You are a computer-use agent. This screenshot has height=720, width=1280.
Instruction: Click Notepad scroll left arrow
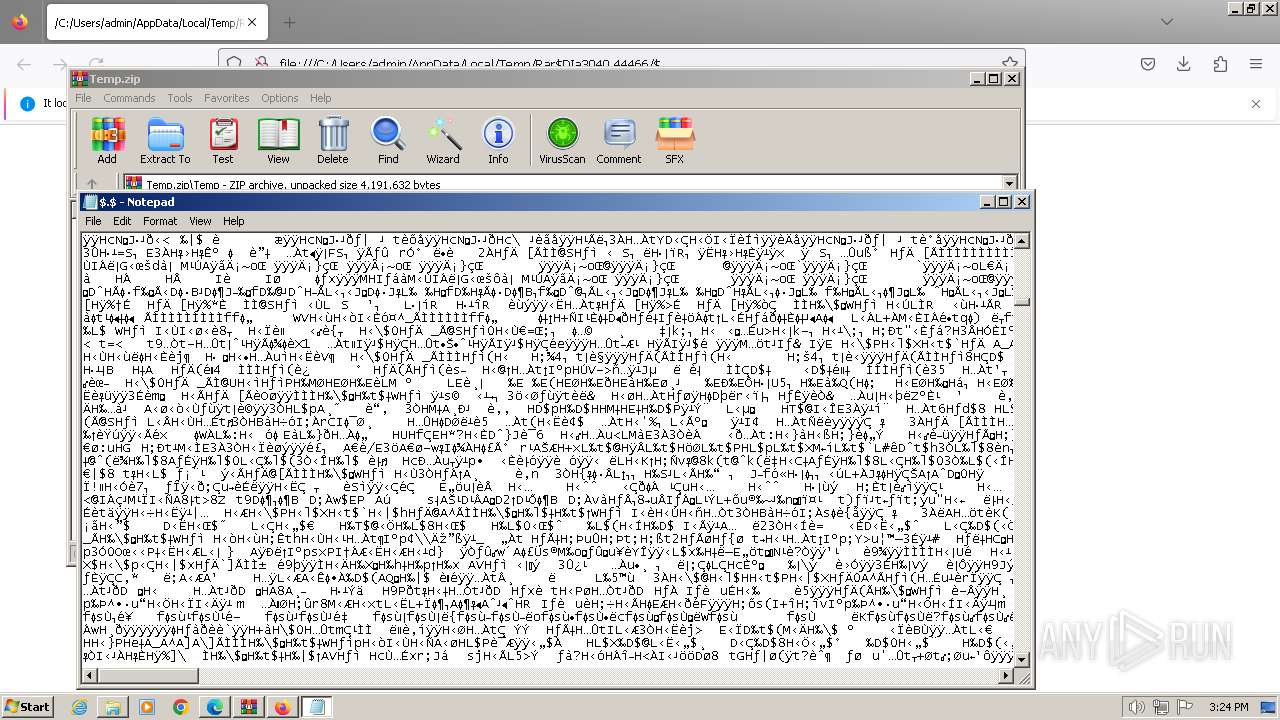point(89,677)
